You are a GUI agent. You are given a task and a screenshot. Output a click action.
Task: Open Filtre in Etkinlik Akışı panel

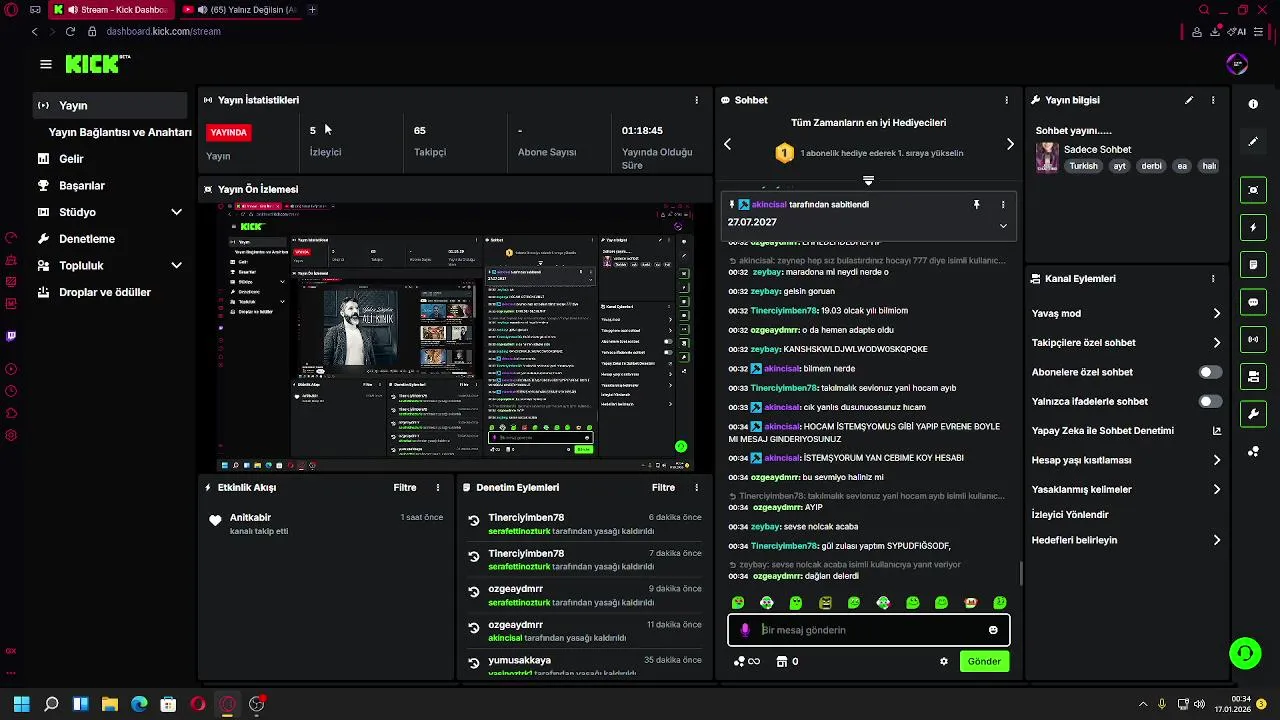coord(405,488)
